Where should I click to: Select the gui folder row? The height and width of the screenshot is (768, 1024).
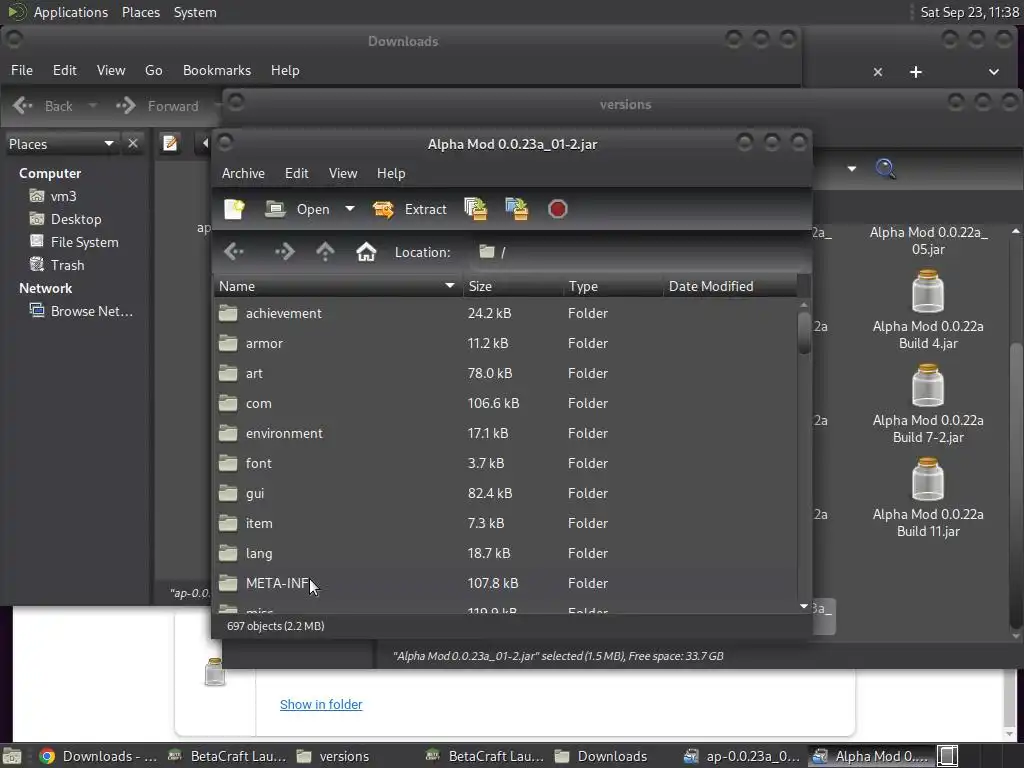pyautogui.click(x=505, y=494)
